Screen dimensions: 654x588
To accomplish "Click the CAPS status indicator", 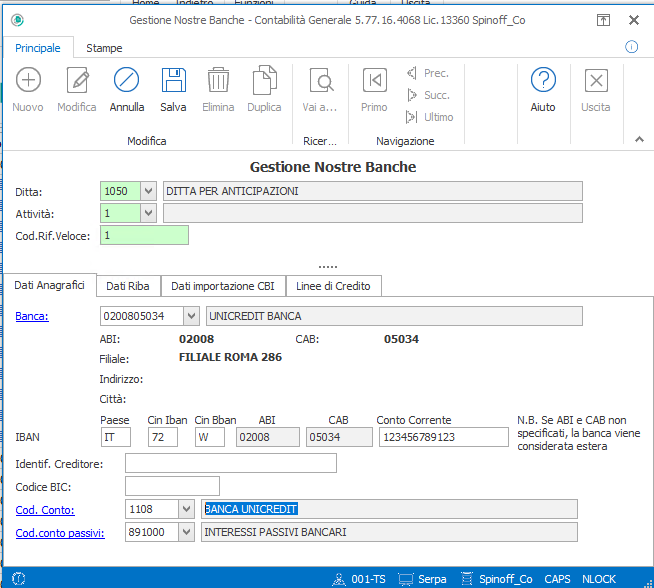I will coord(557,579).
